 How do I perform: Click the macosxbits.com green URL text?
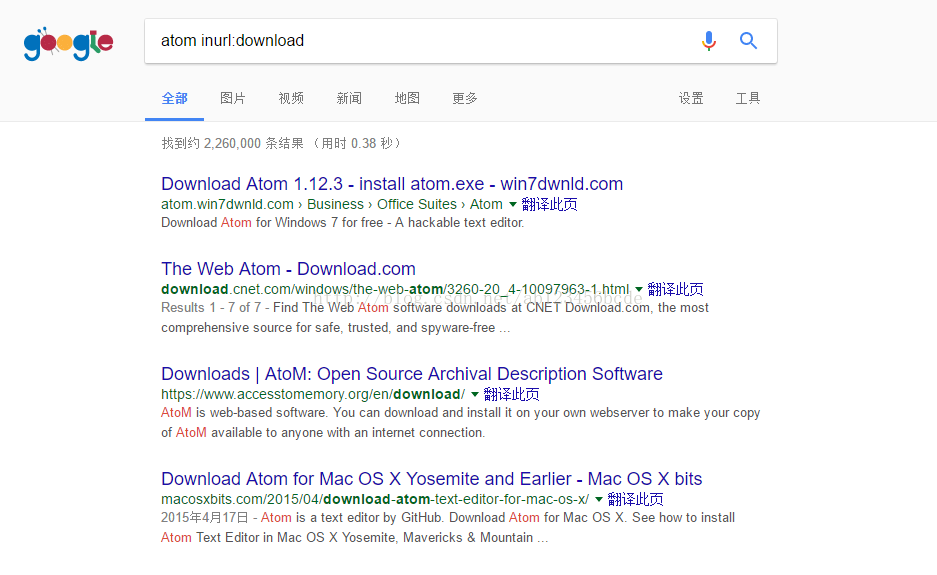tap(375, 500)
